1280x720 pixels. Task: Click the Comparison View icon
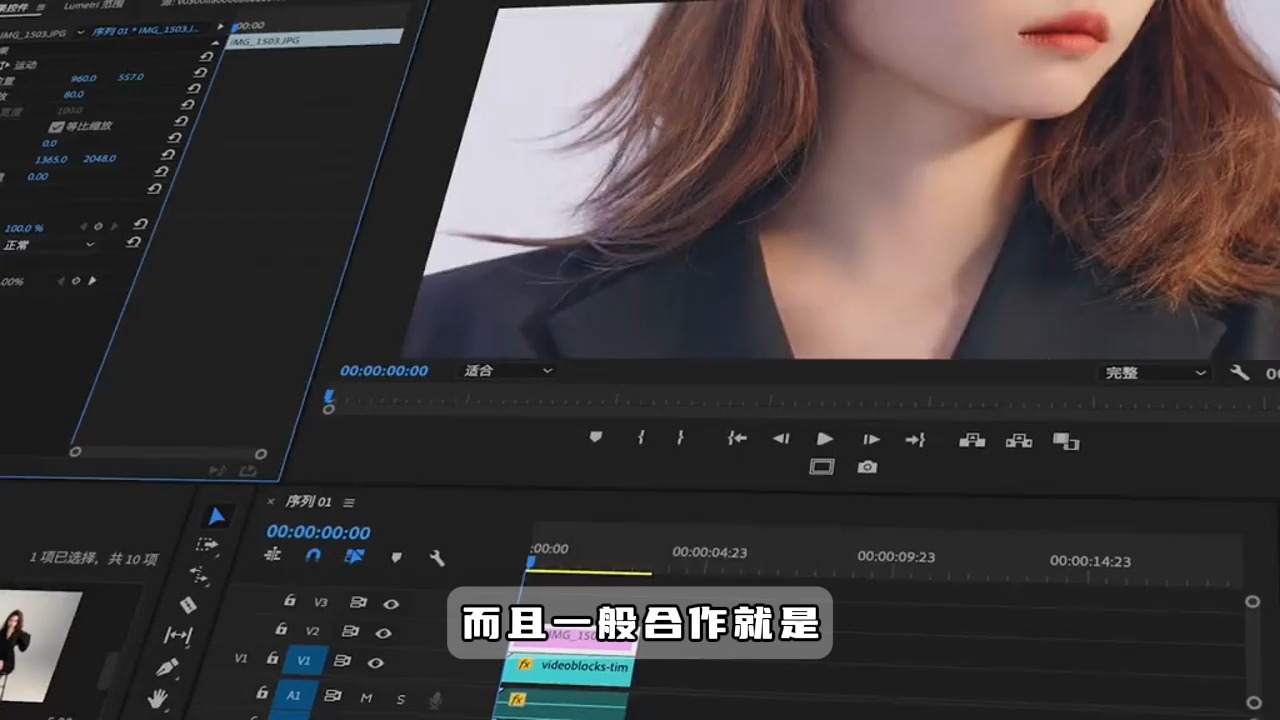[x=1066, y=441]
